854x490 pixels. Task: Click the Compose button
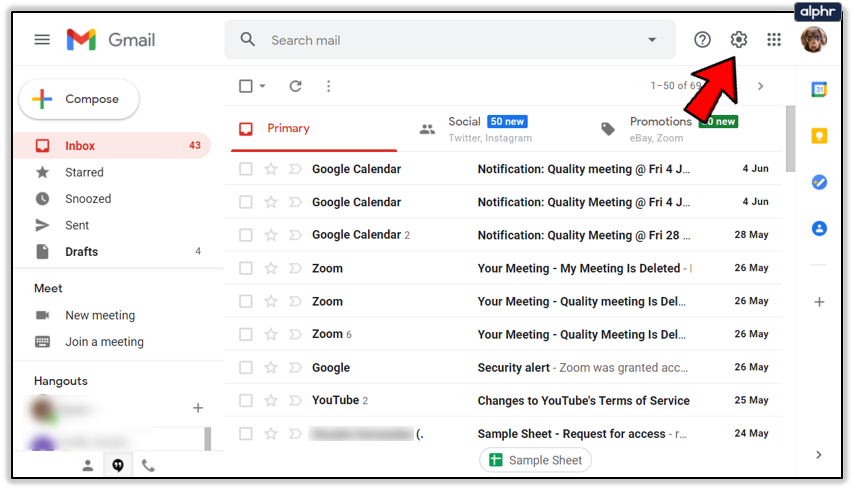[79, 99]
